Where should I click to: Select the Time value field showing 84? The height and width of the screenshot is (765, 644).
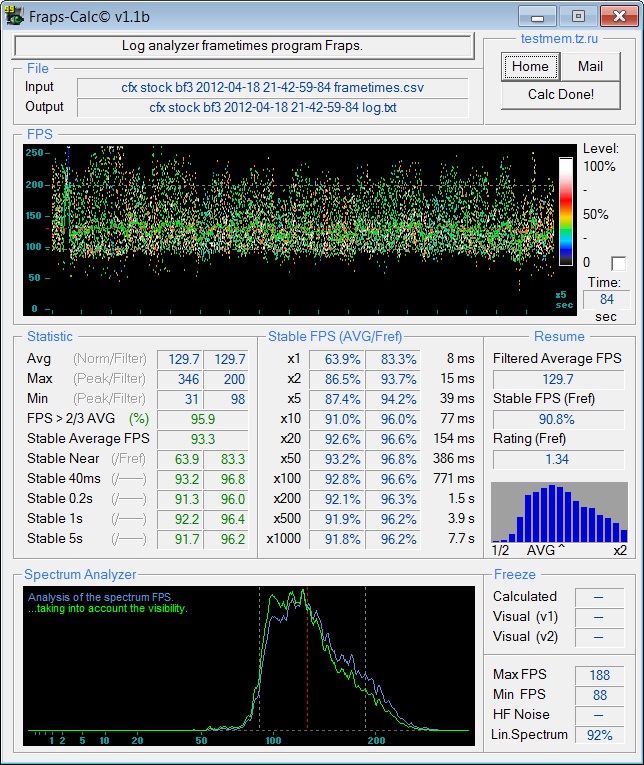click(x=606, y=299)
